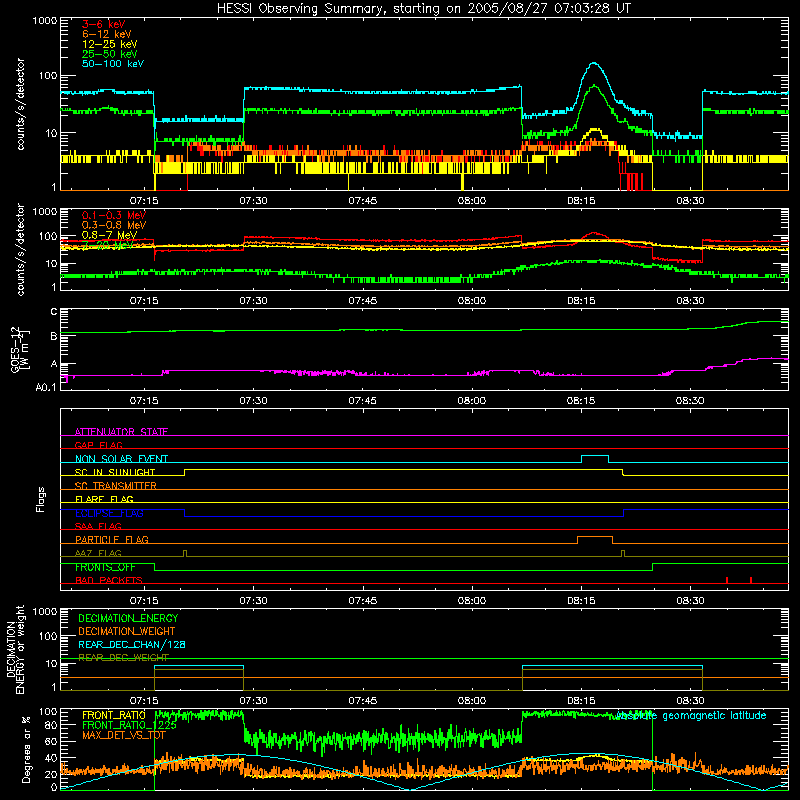This screenshot has width=800, height=800.
Task: Click the FRONT_RATIO_1225 legend label
Action: pos(129,725)
